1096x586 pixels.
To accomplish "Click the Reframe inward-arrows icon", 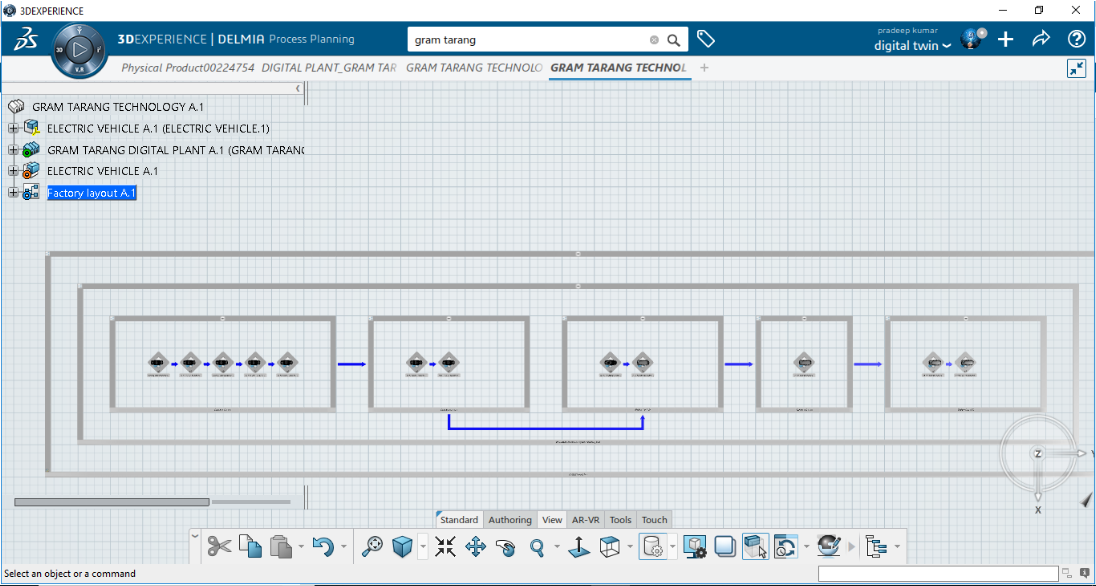I will coord(445,546).
